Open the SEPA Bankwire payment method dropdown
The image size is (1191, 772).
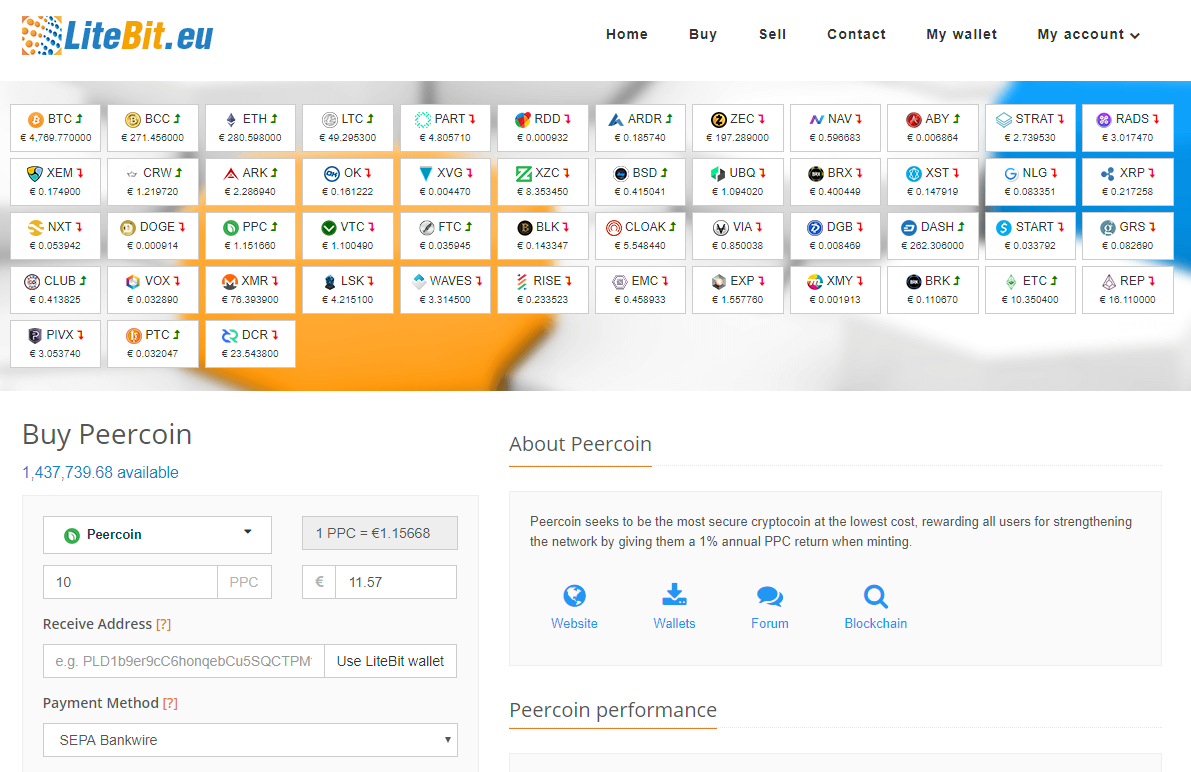coord(250,740)
